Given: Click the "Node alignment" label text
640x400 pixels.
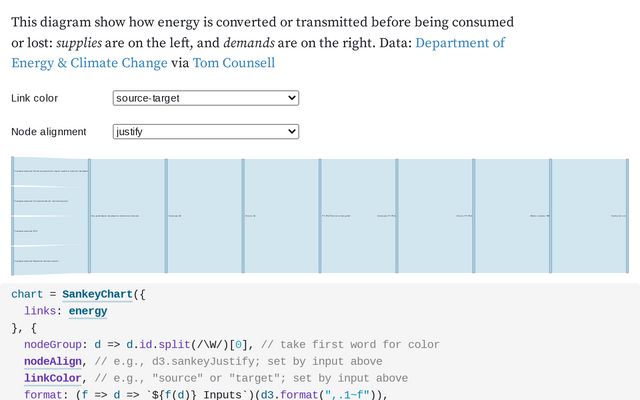Looking at the screenshot, I should tap(49, 131).
